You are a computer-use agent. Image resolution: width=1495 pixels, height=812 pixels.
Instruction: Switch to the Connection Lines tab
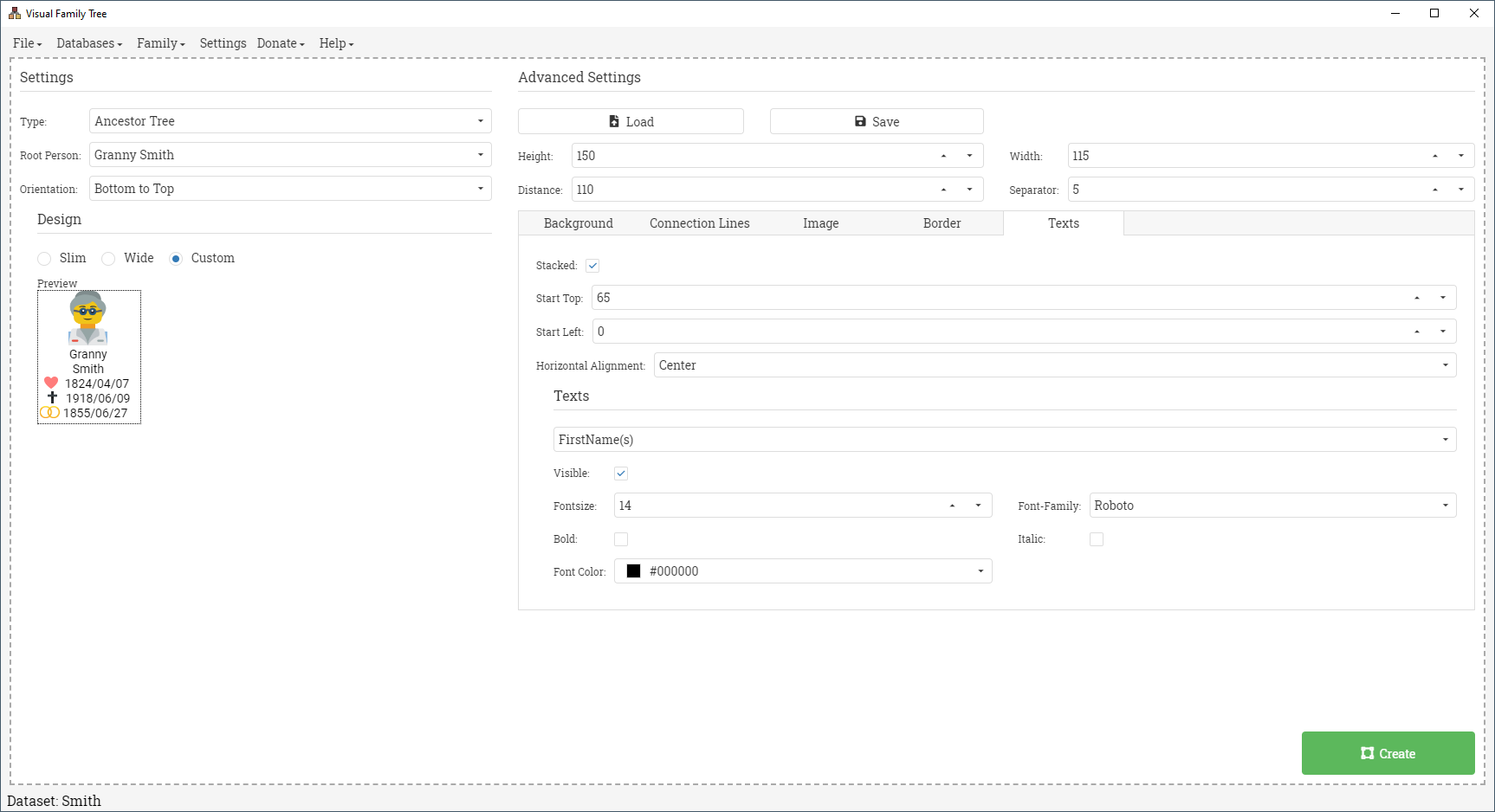[700, 223]
